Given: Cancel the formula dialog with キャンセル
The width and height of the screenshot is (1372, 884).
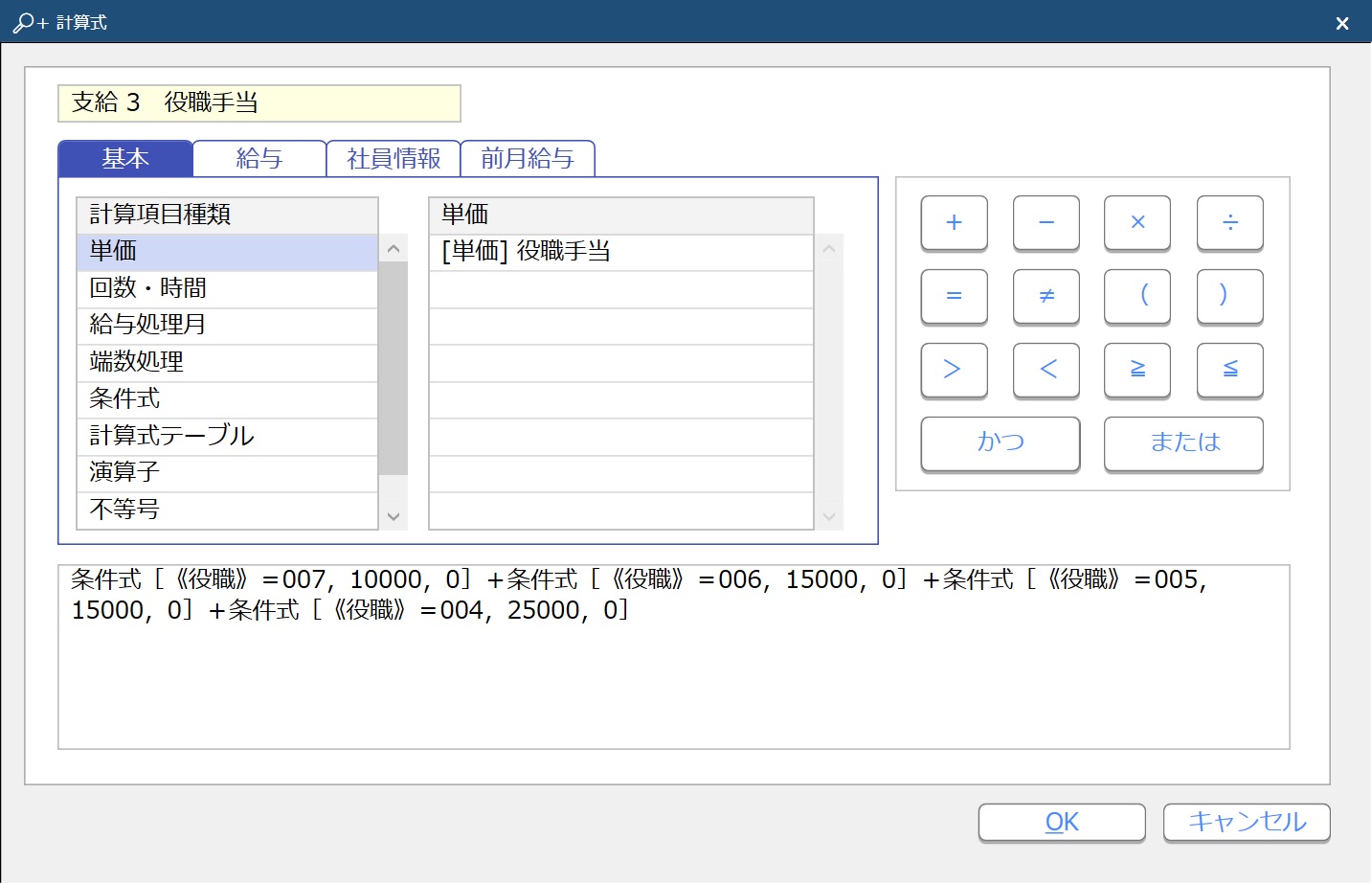Looking at the screenshot, I should (x=1246, y=822).
